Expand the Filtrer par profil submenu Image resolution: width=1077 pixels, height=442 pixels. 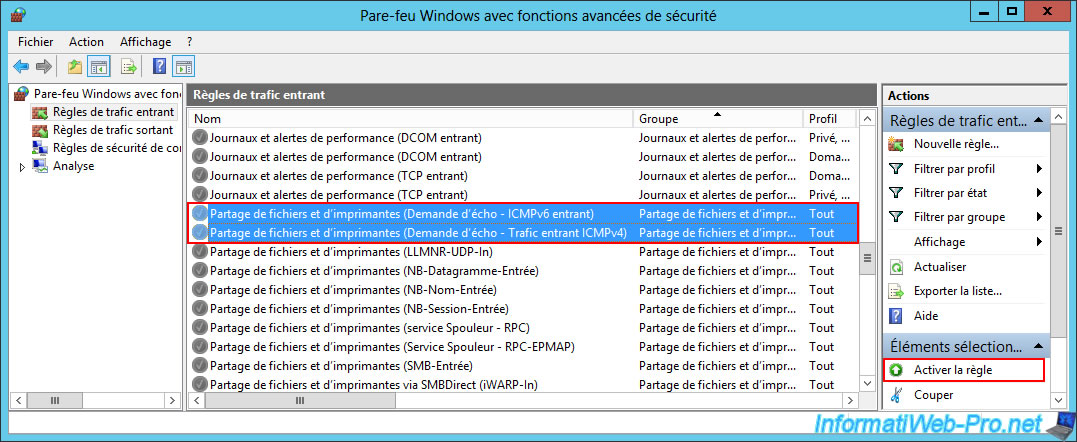tap(1040, 169)
